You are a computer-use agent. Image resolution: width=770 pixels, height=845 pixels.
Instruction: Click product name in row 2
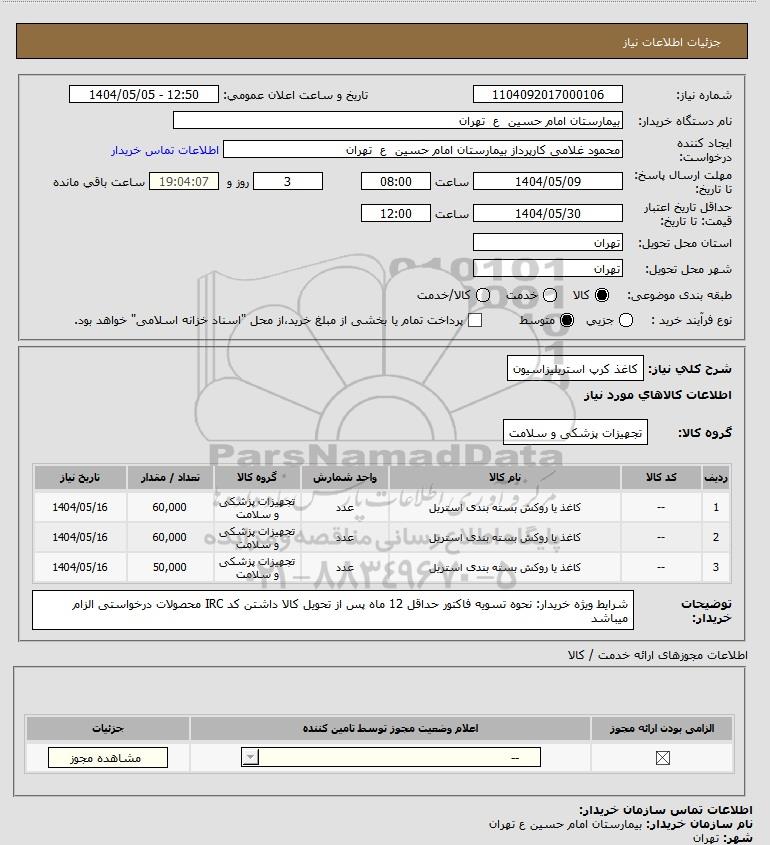point(505,537)
